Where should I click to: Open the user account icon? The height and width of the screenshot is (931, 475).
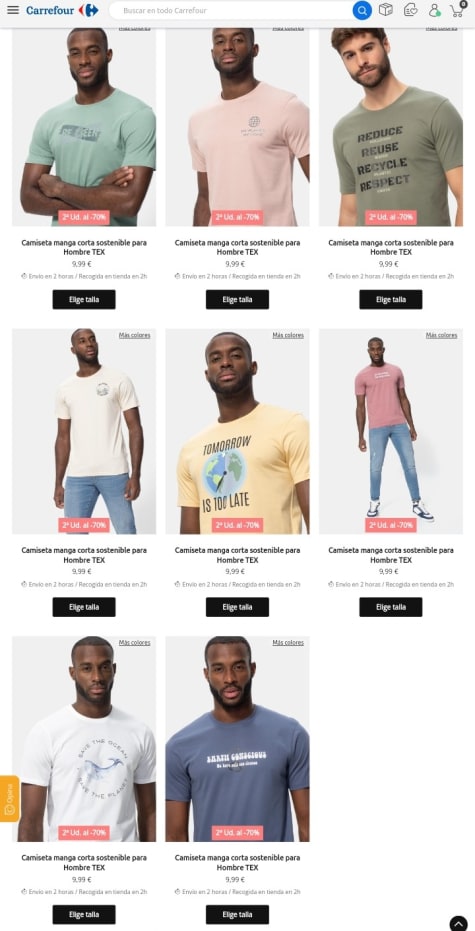(x=435, y=10)
